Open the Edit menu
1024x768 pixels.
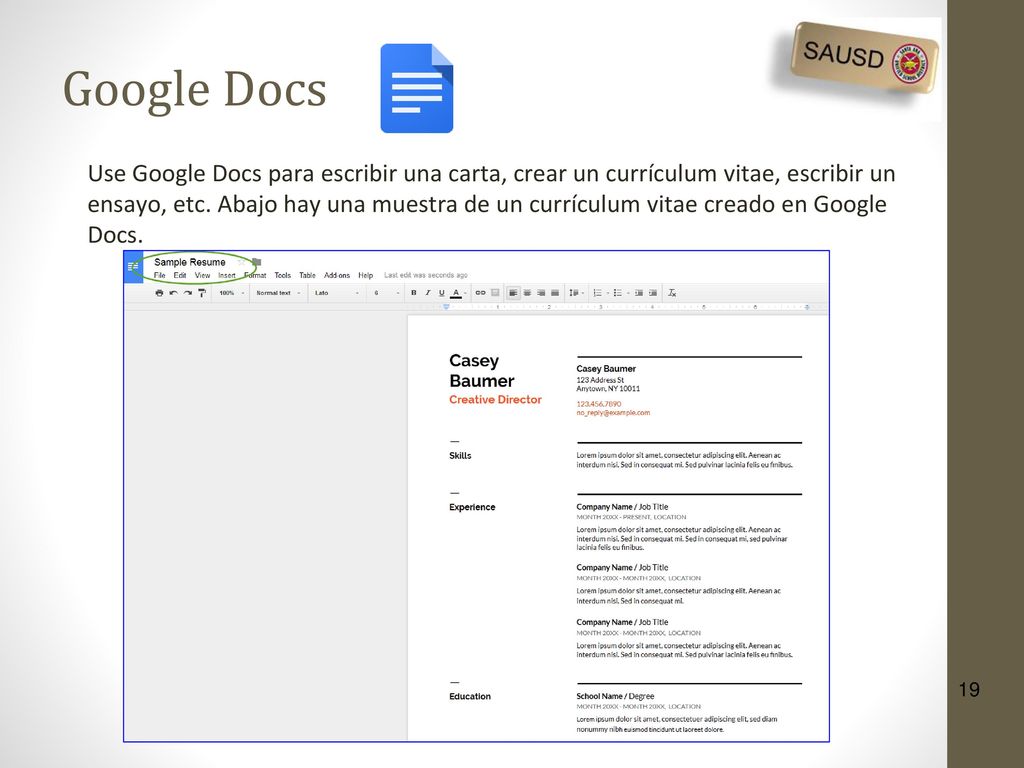tap(180, 275)
